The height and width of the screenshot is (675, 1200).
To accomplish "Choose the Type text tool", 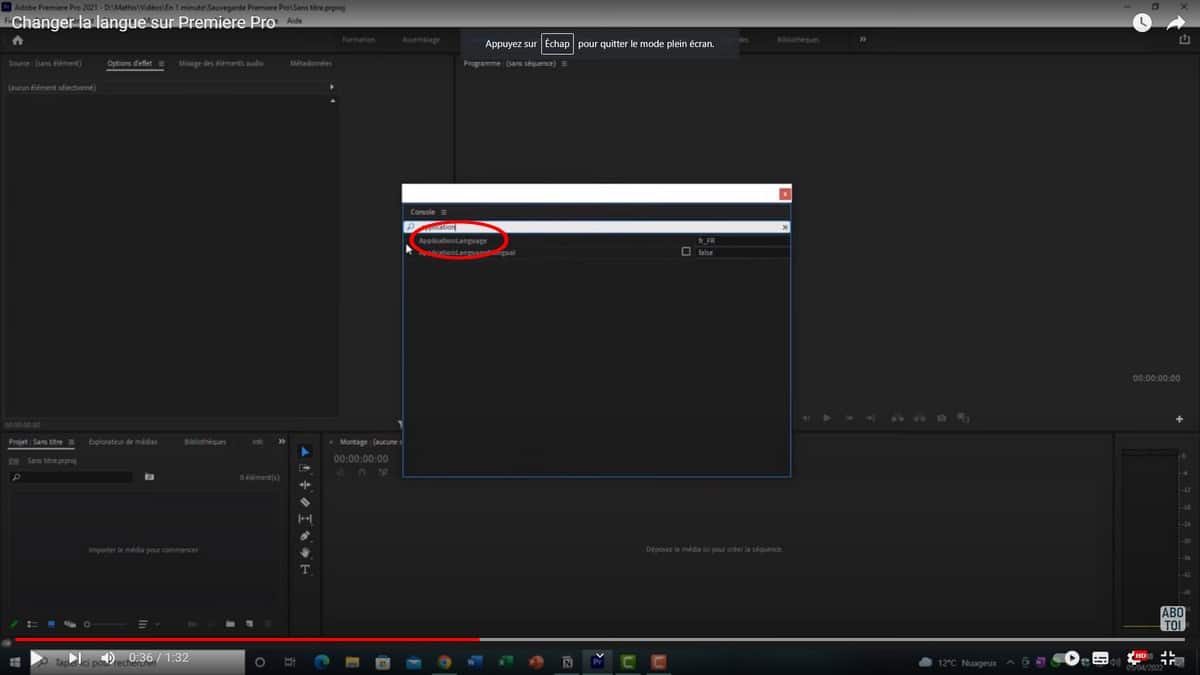I will point(305,570).
